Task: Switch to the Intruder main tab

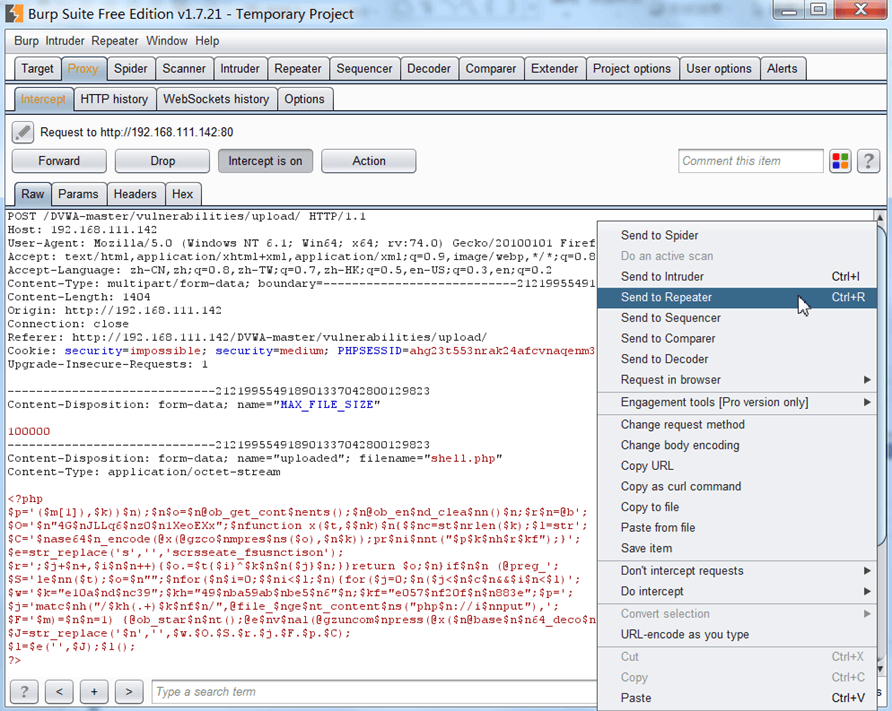Action: click(239, 69)
